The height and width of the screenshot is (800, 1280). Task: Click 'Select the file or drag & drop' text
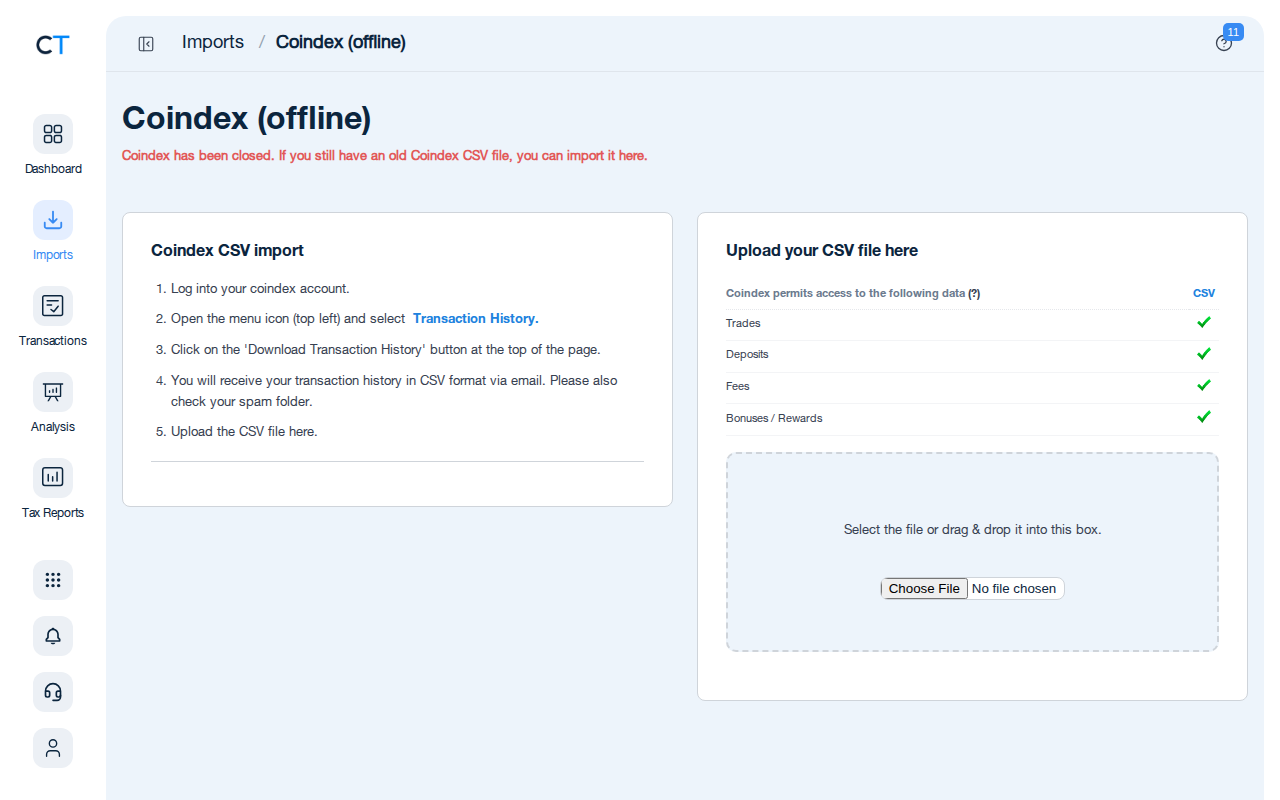(x=972, y=529)
